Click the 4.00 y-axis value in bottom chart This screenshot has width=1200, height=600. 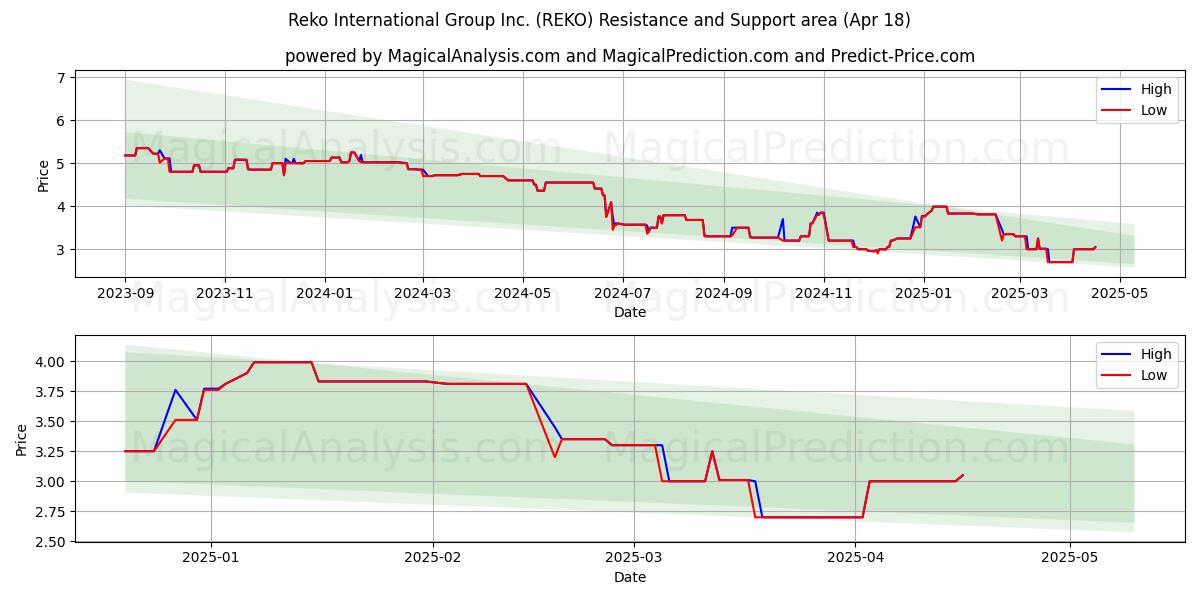(51, 362)
